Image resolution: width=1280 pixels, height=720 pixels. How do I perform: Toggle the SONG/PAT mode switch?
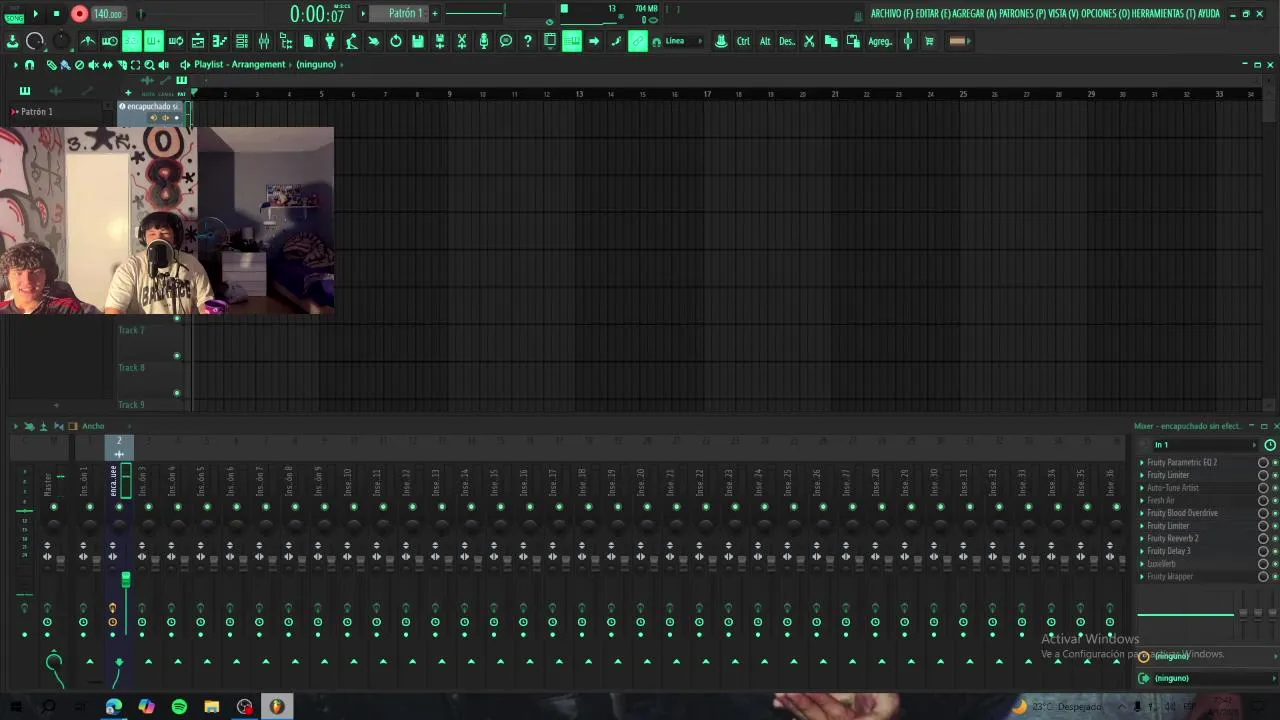point(14,14)
